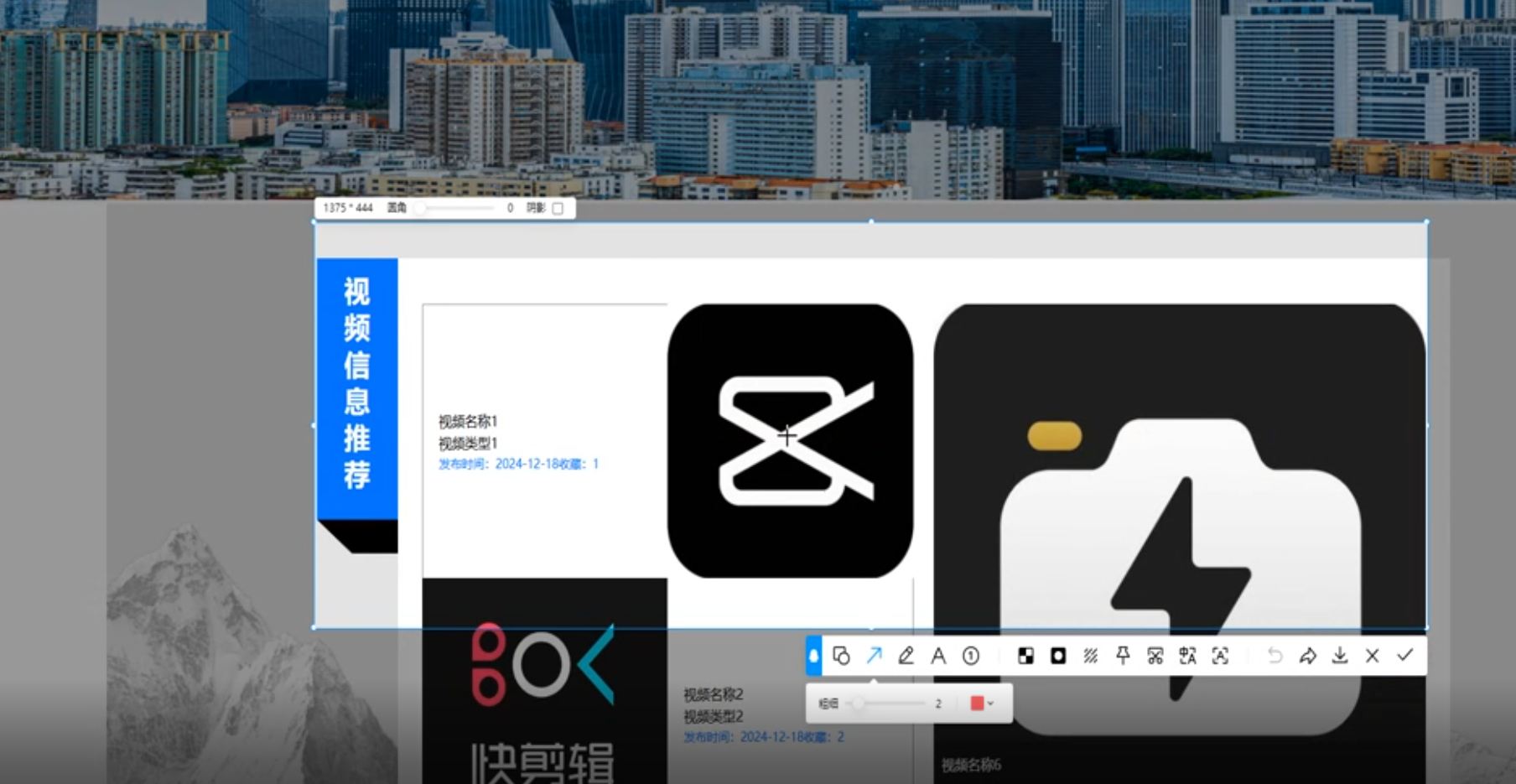The width and height of the screenshot is (1516, 784).
Task: Click the thickness value 2
Action: coord(938,704)
